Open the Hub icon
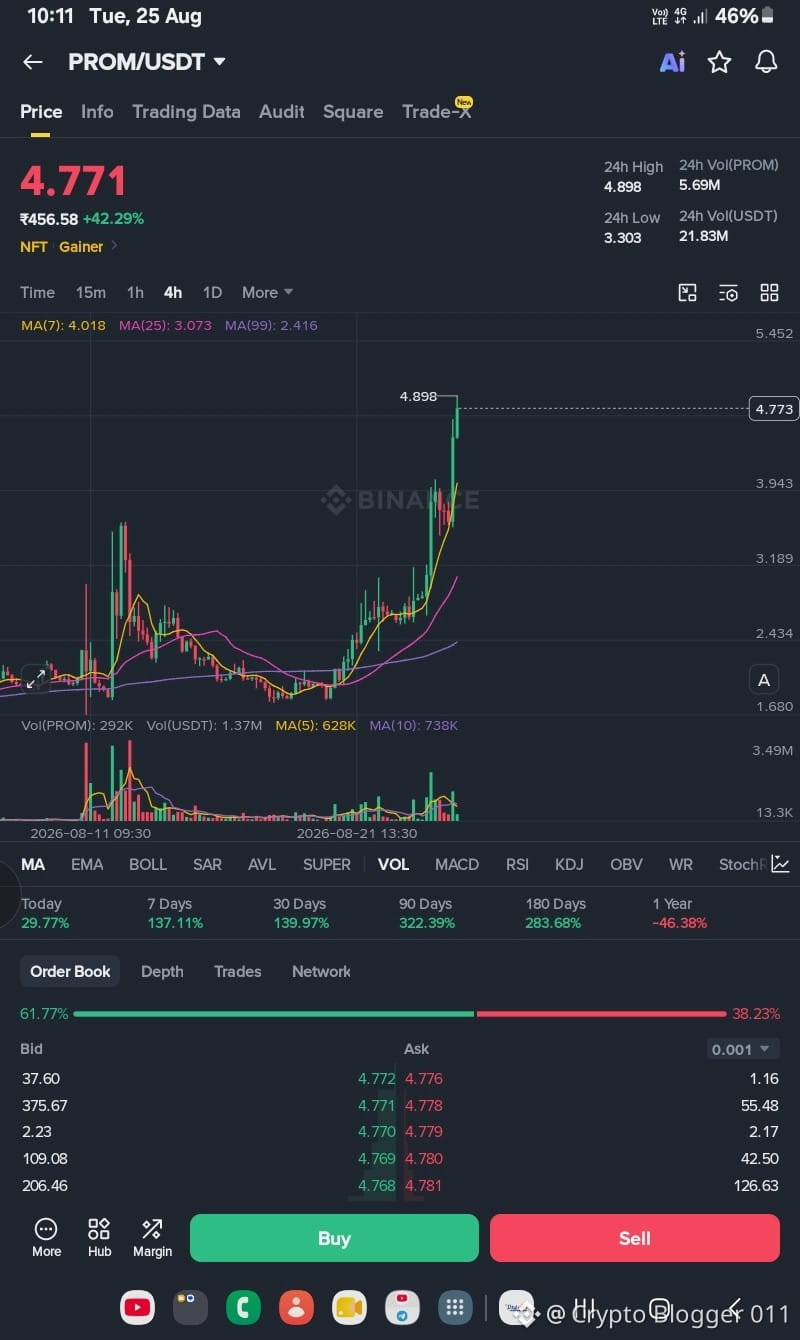The width and height of the screenshot is (800, 1340). 99,1238
